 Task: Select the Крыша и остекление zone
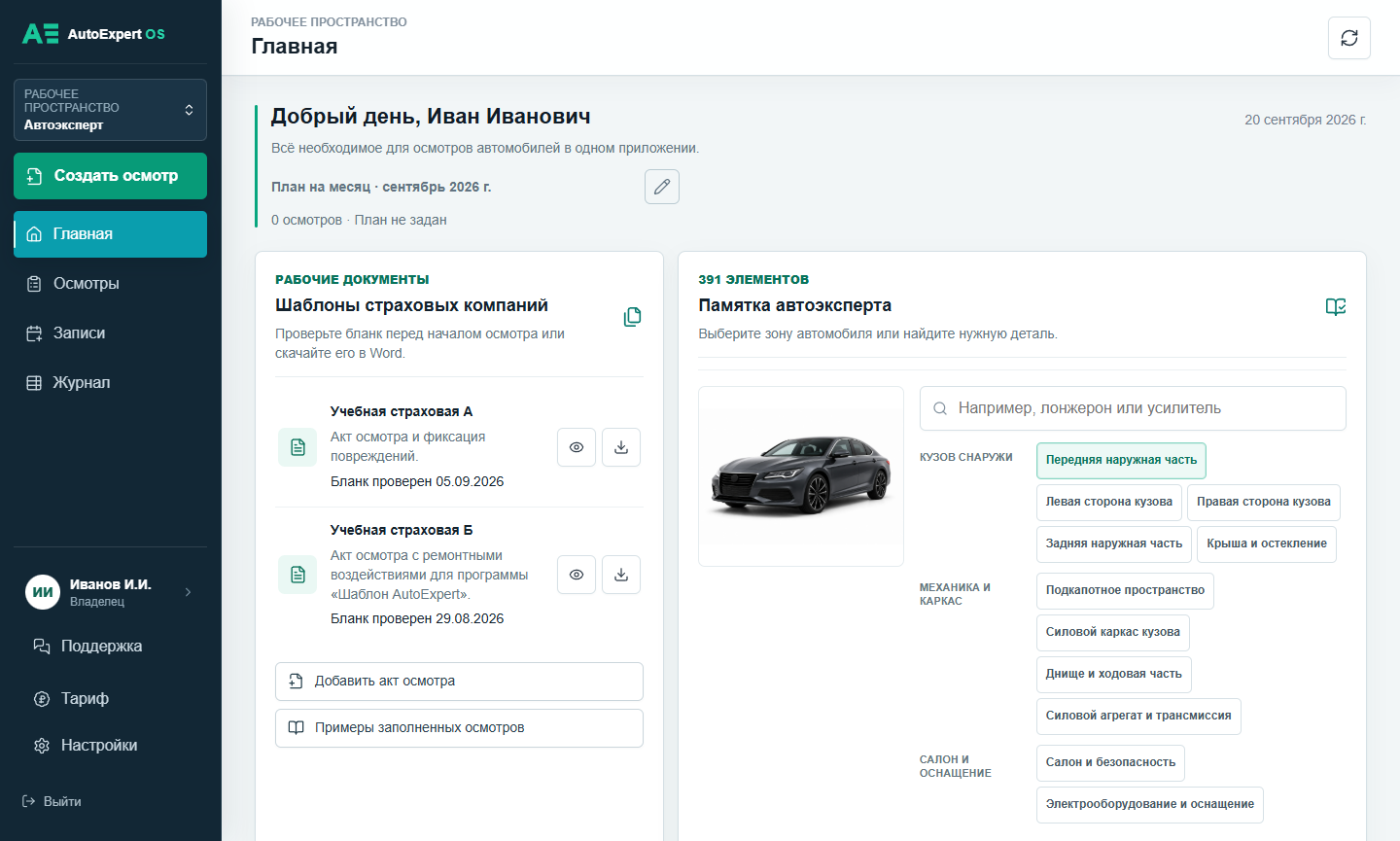pyautogui.click(x=1267, y=544)
